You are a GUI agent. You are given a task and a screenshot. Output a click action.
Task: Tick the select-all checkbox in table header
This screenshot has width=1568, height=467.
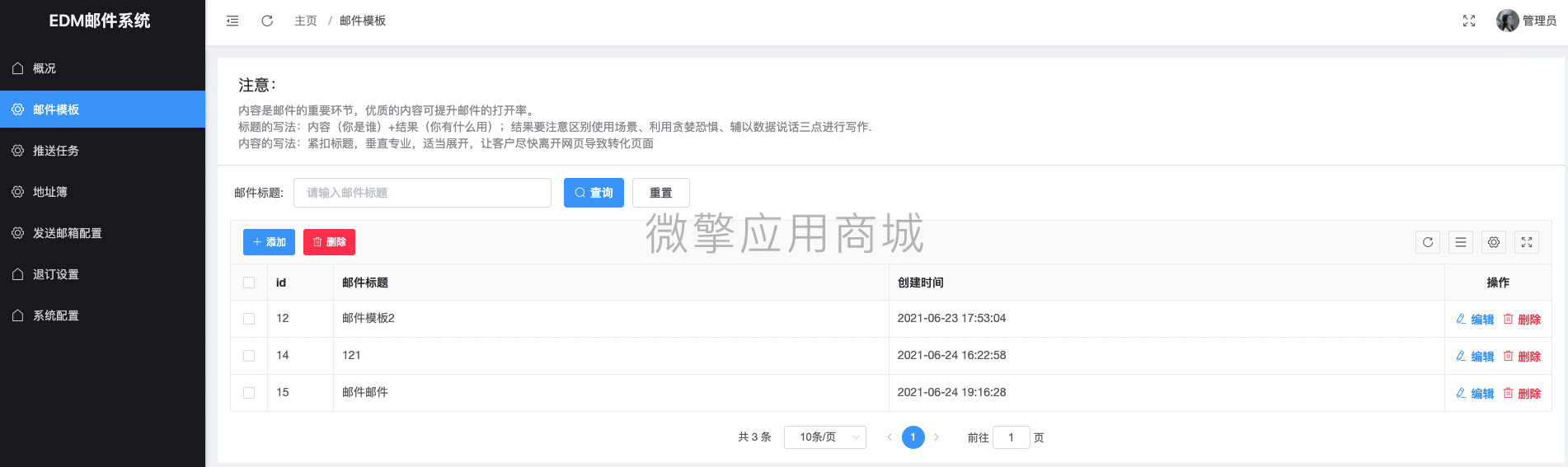[x=249, y=283]
